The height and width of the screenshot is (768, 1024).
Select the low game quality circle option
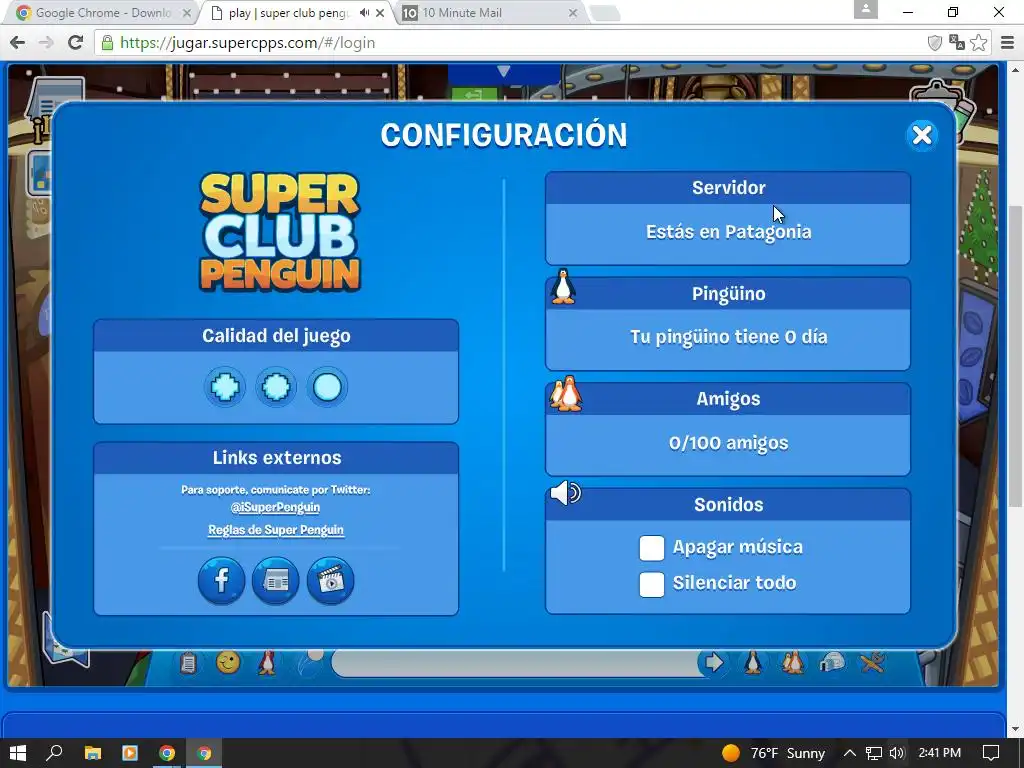click(327, 387)
